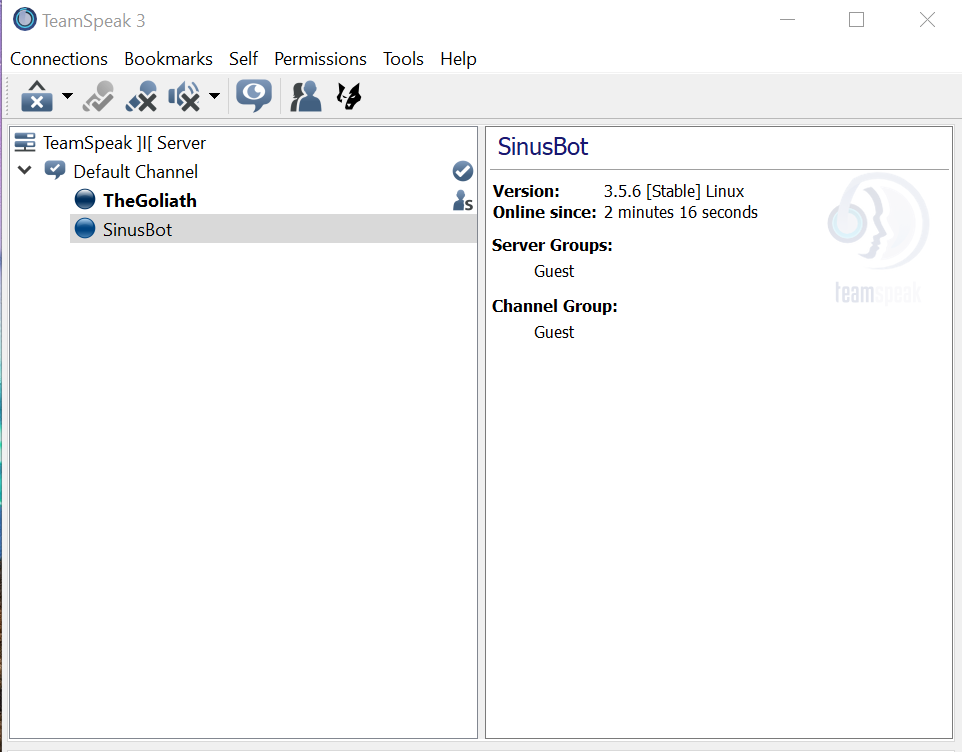Click the server admin badge beside TheGoliath

tap(463, 201)
